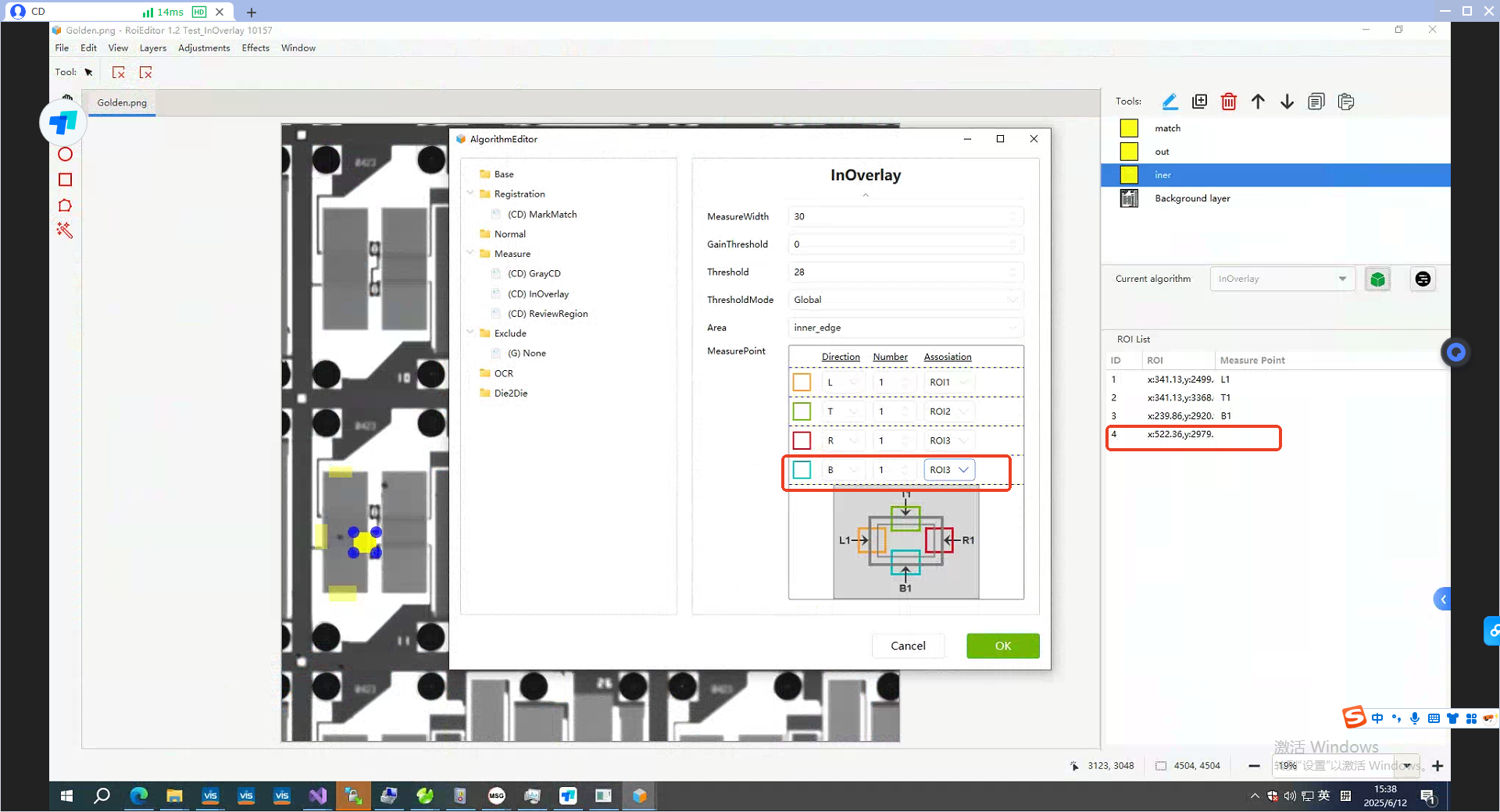Open the Adjustments menu
Screen dimensions: 1500x812
click(204, 48)
